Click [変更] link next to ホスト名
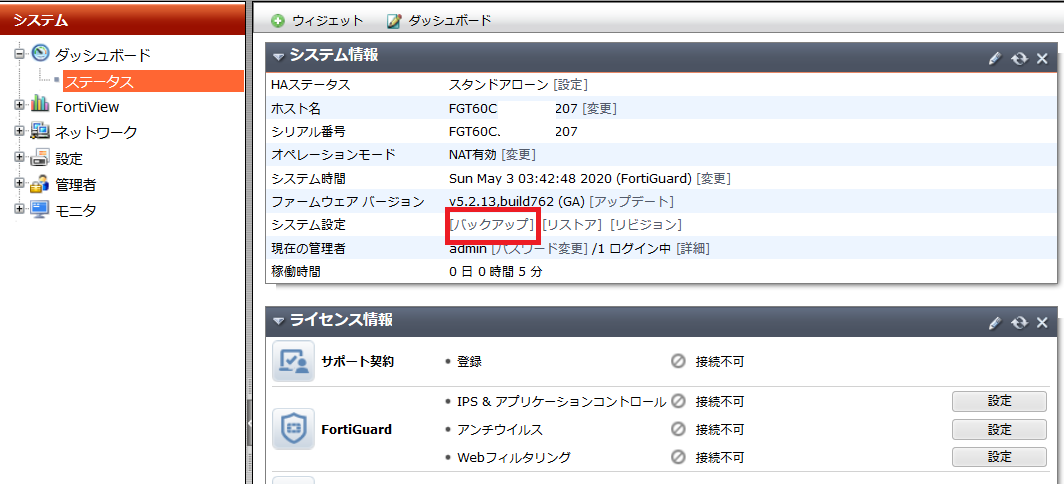The height and width of the screenshot is (484, 1064). [x=599, y=109]
